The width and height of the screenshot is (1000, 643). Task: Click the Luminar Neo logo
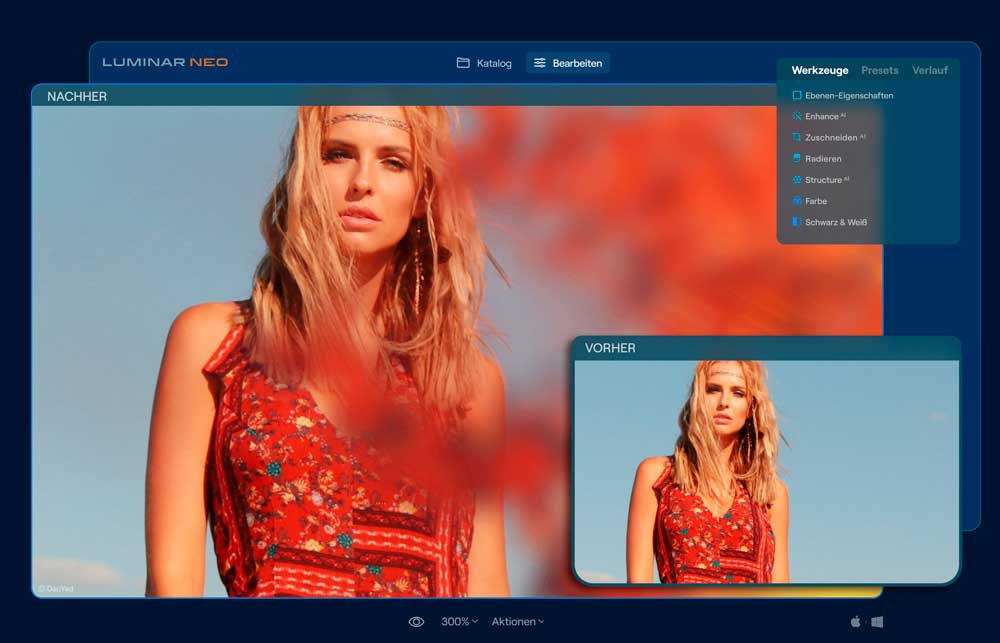click(165, 62)
